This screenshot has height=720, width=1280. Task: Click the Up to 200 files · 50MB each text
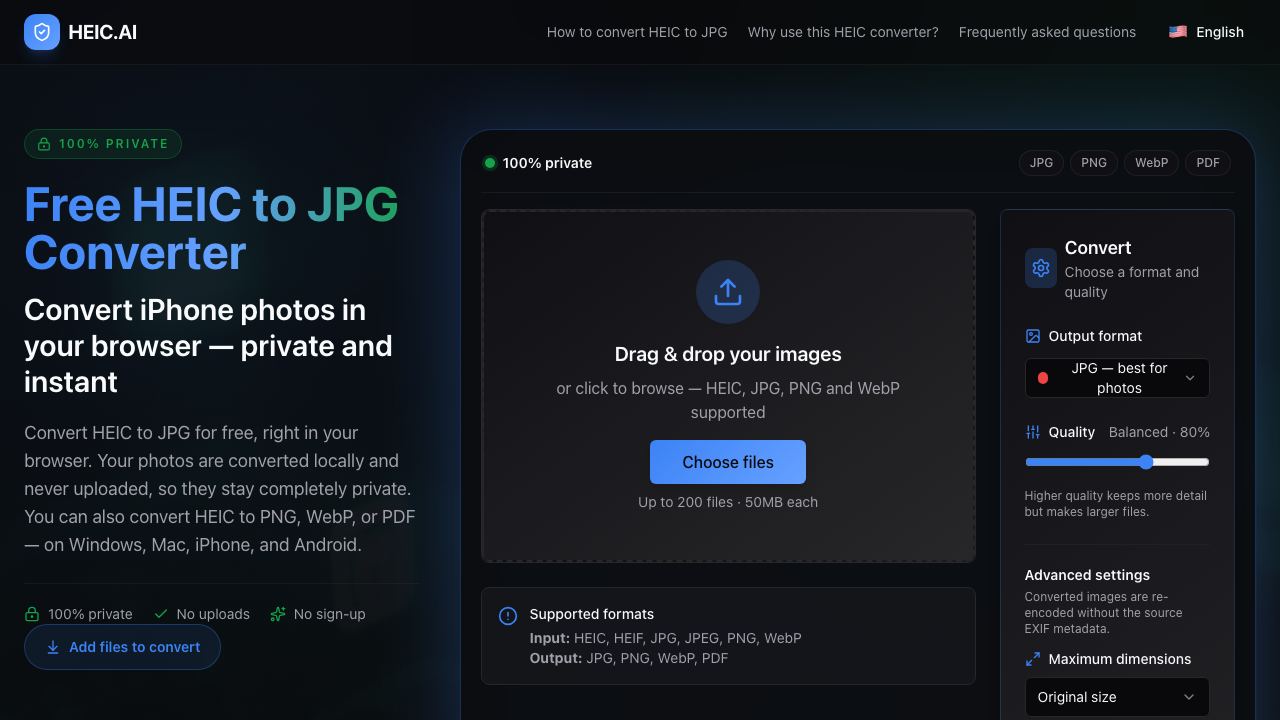click(x=728, y=502)
